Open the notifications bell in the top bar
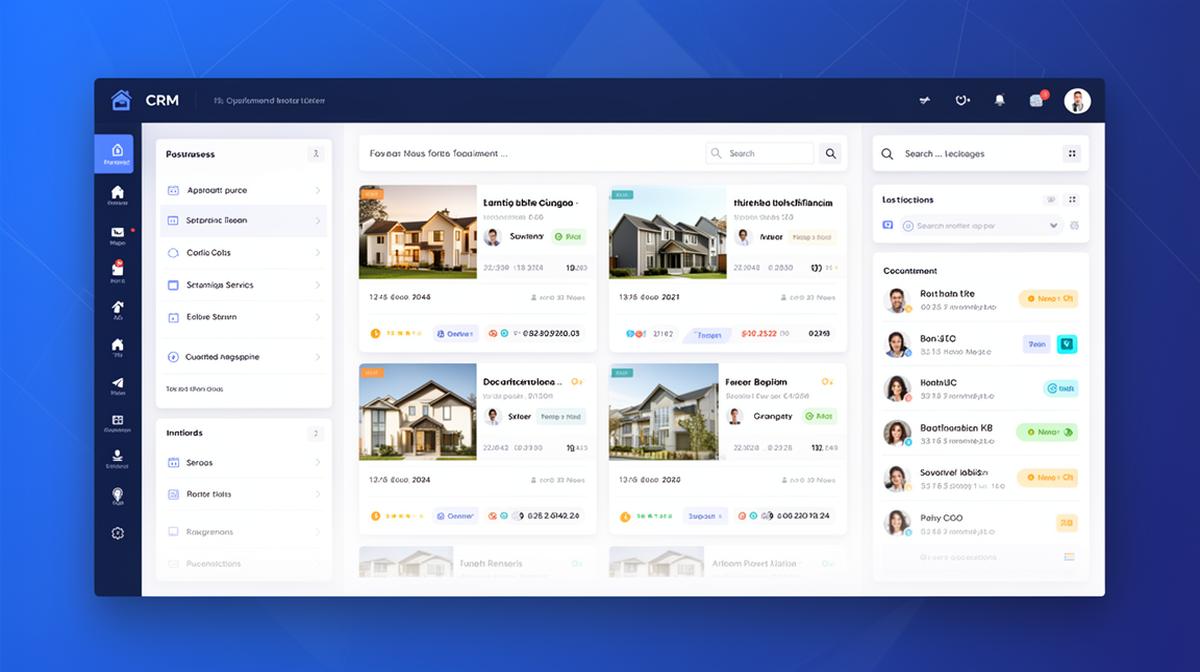This screenshot has width=1200, height=672. [x=1000, y=100]
